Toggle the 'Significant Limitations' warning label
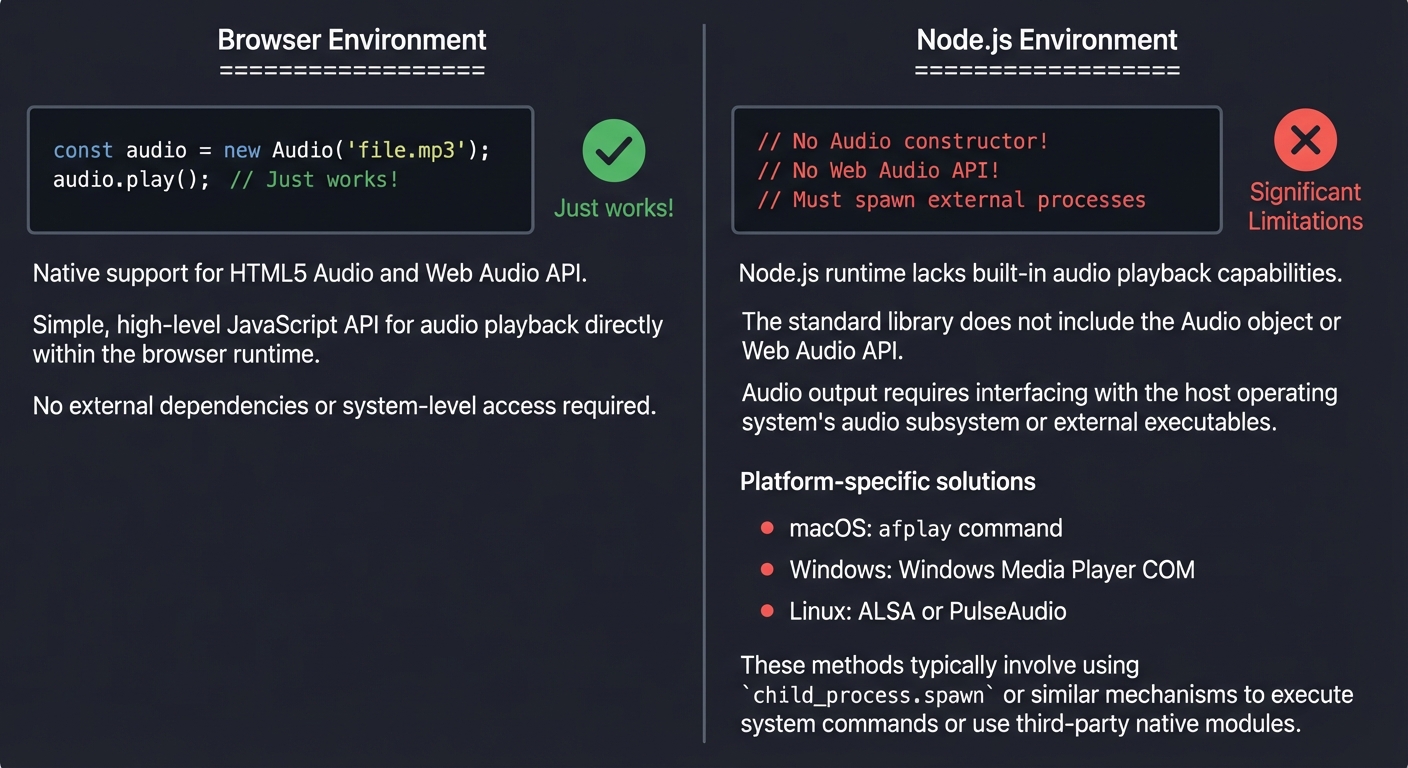 click(1305, 206)
